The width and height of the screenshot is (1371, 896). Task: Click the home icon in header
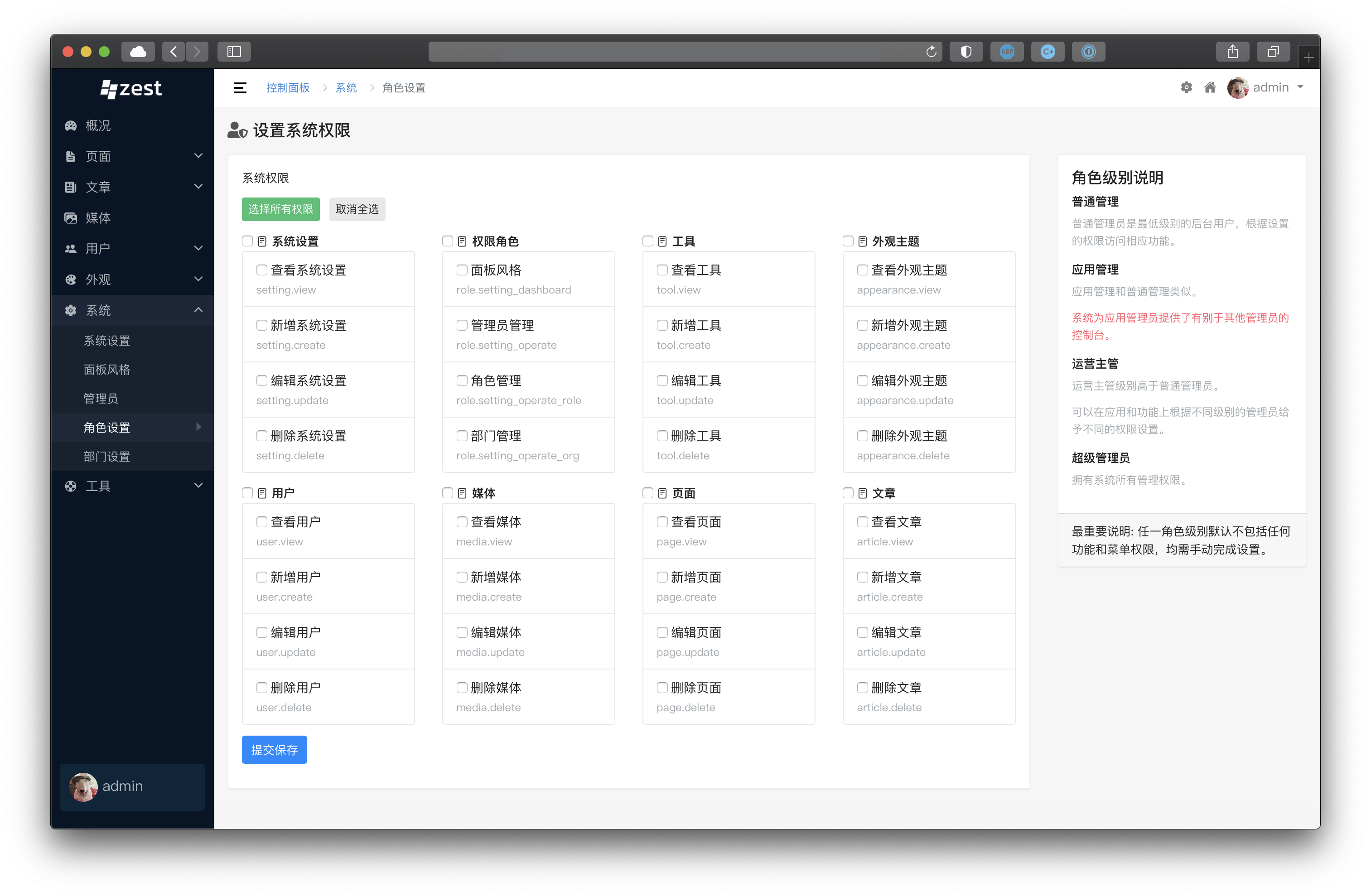[x=1210, y=87]
